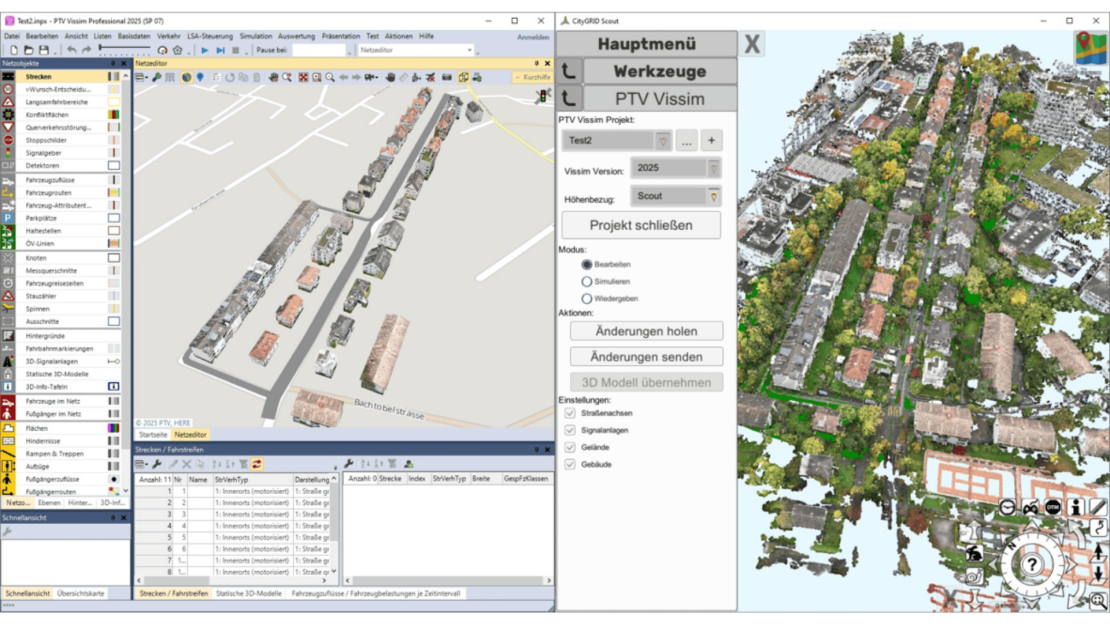Select Bearbeiten mode radio button
1110x624 pixels.
(587, 264)
